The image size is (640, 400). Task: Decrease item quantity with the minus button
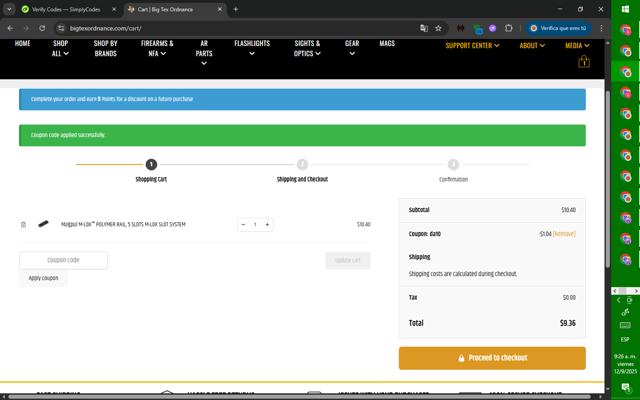(243, 224)
